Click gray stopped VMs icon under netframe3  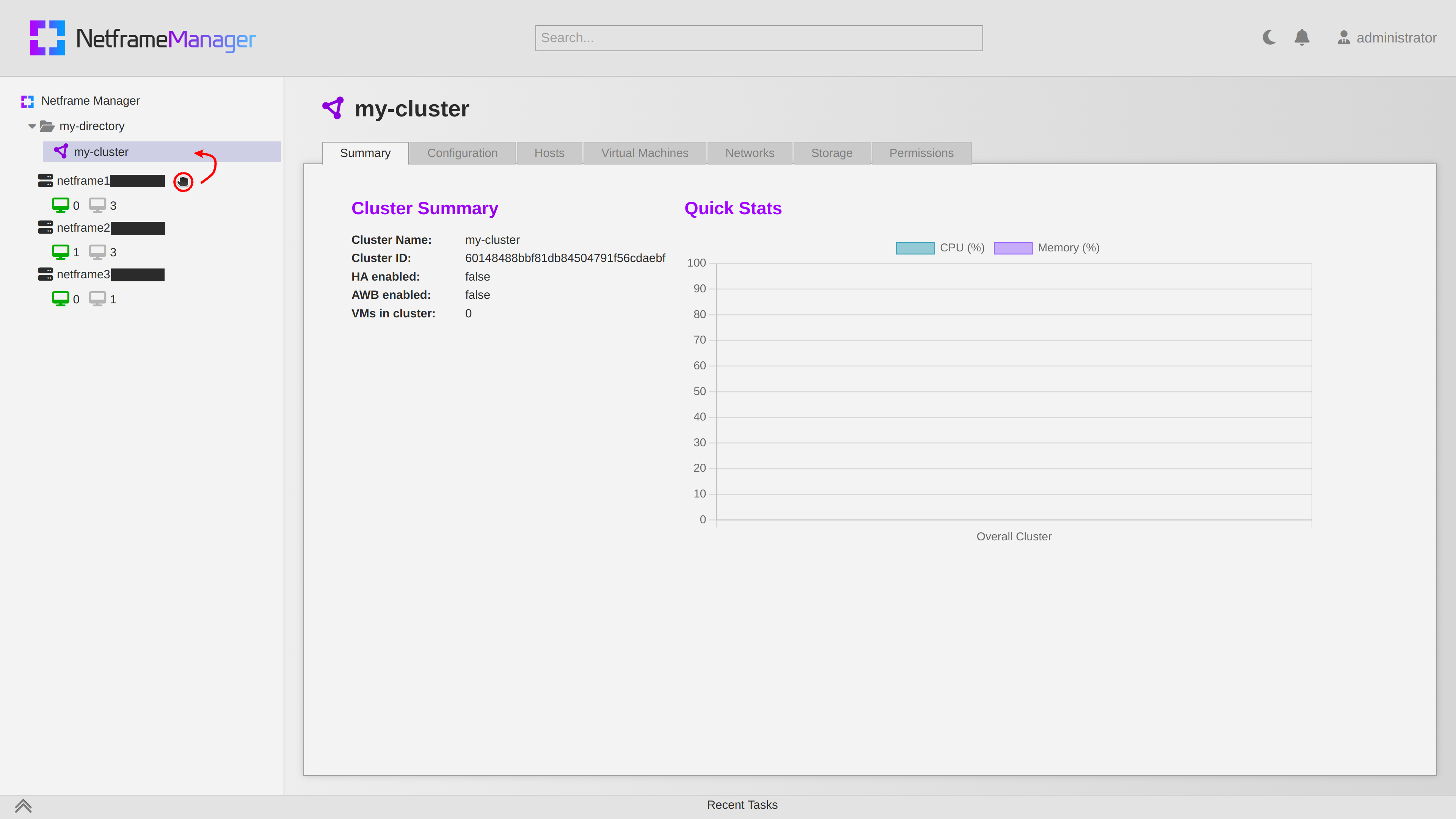pos(97,299)
